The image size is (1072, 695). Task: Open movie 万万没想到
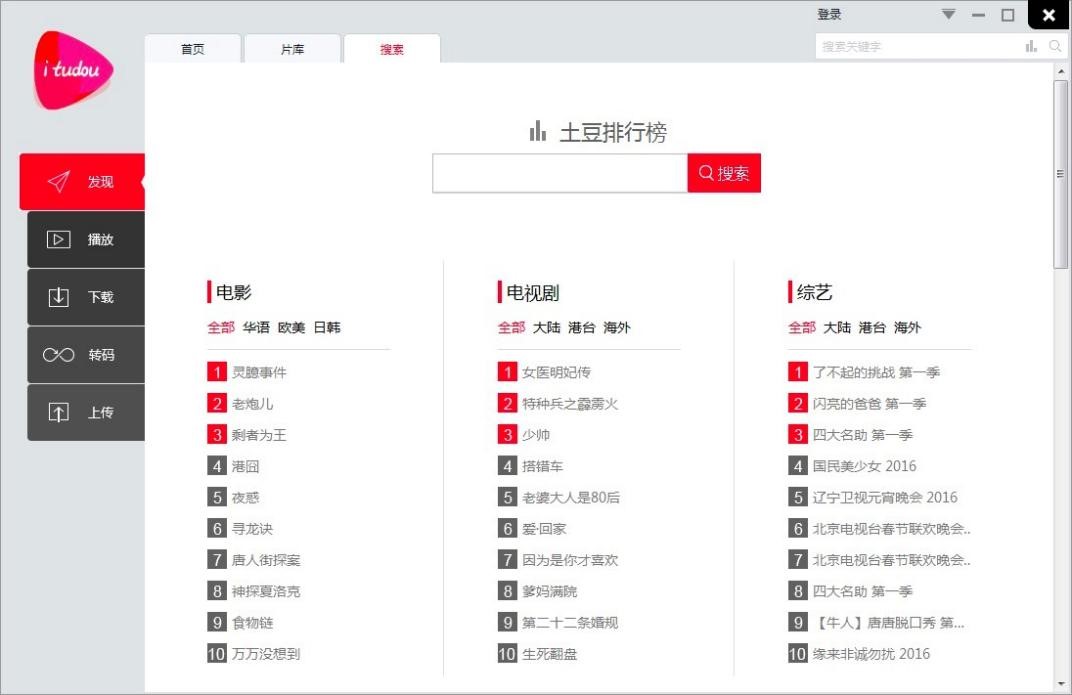[x=266, y=654]
